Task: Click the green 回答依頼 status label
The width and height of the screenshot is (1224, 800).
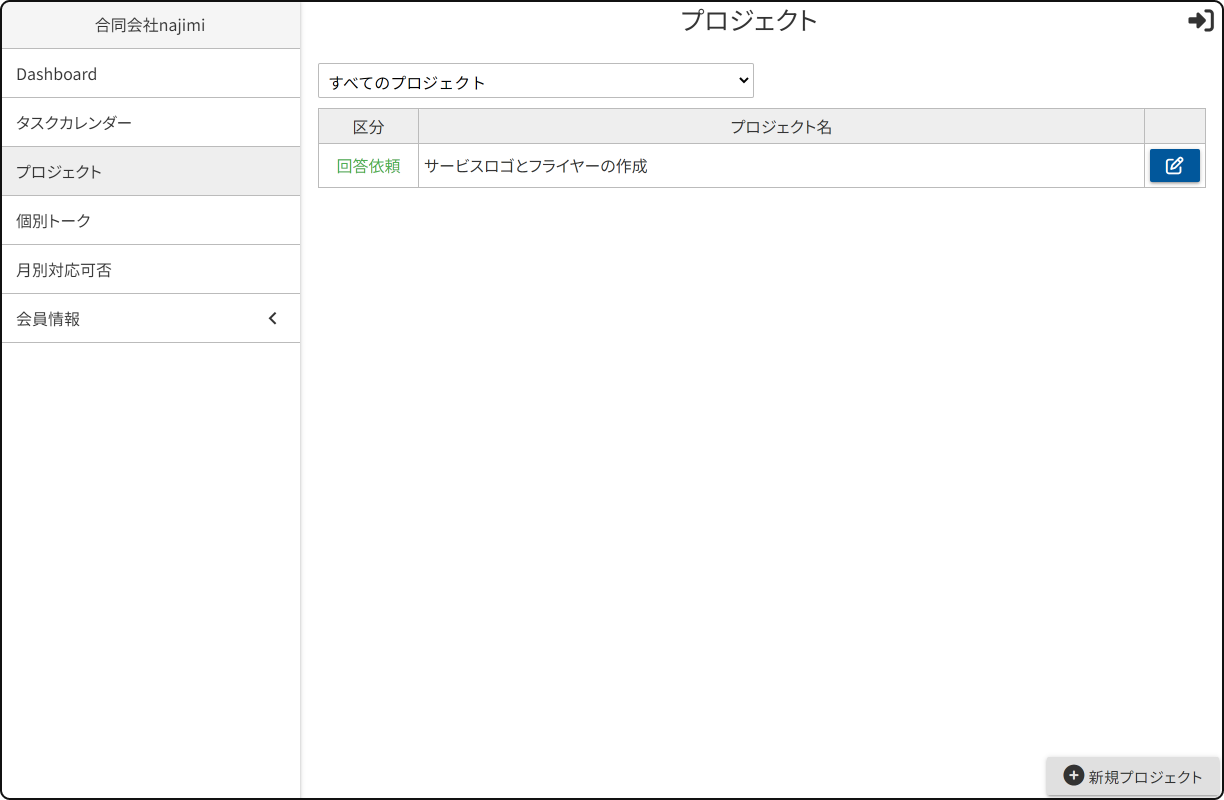Action: click(368, 166)
